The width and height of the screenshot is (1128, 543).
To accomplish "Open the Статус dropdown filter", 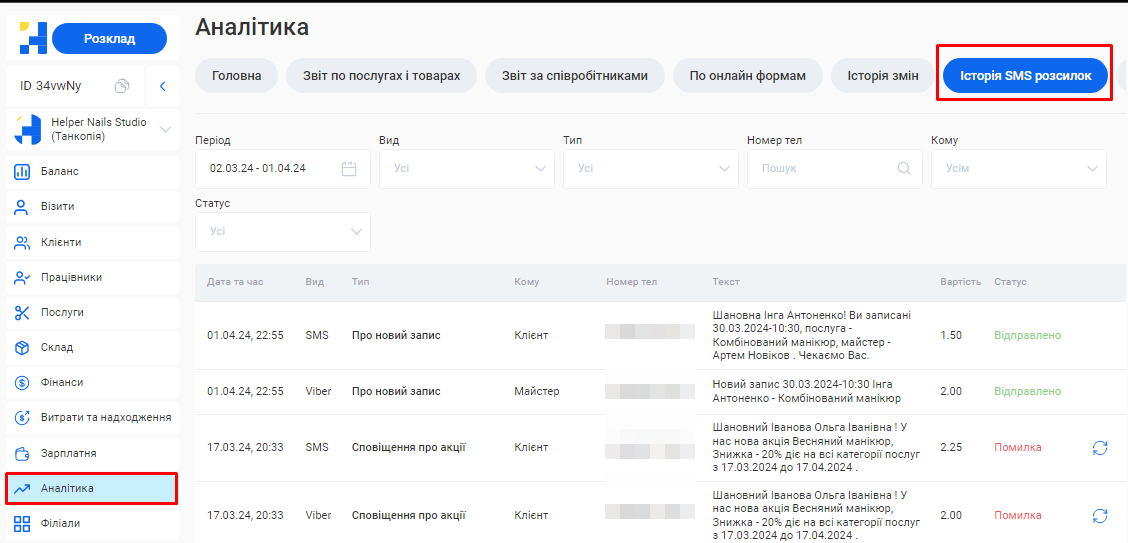I will point(282,231).
